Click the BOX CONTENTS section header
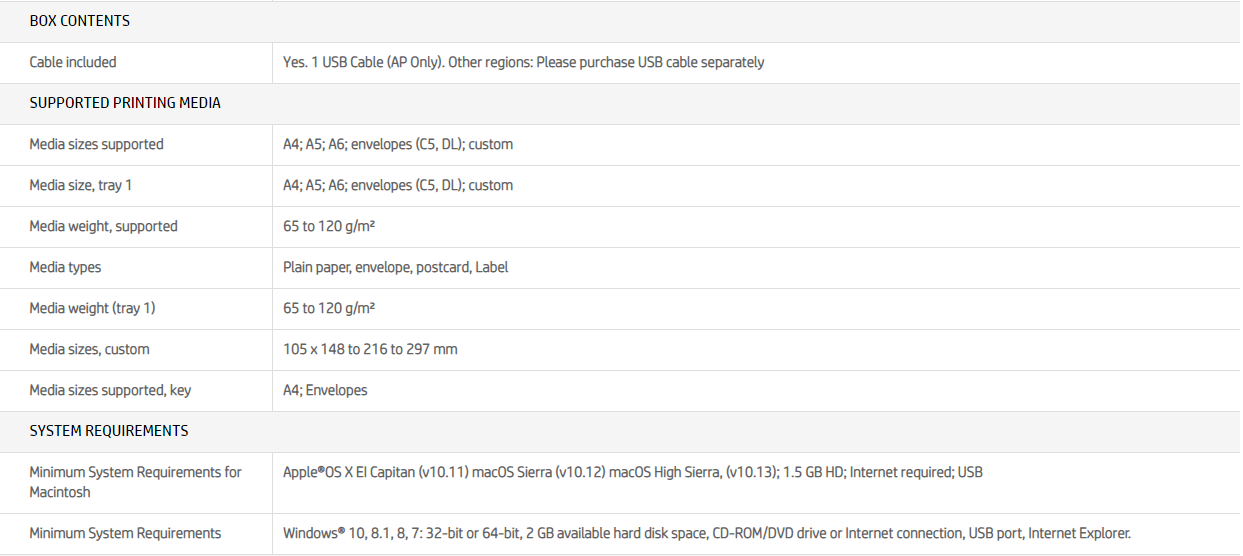1243x556 pixels. [79, 21]
